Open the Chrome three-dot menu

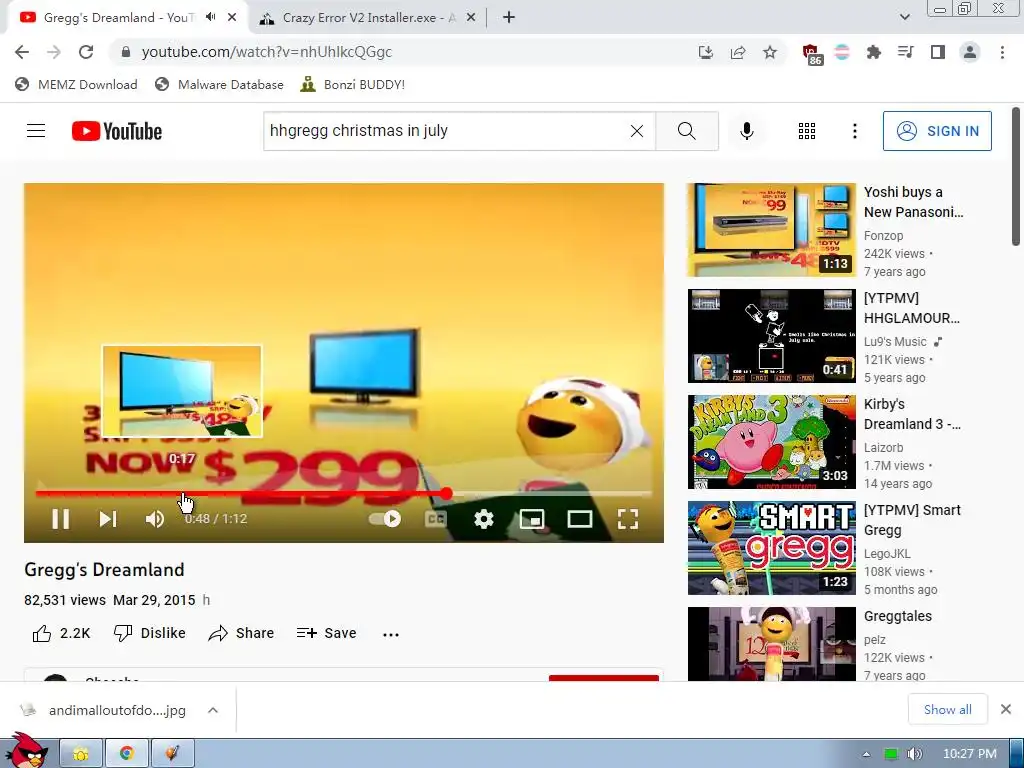pos(1002,52)
